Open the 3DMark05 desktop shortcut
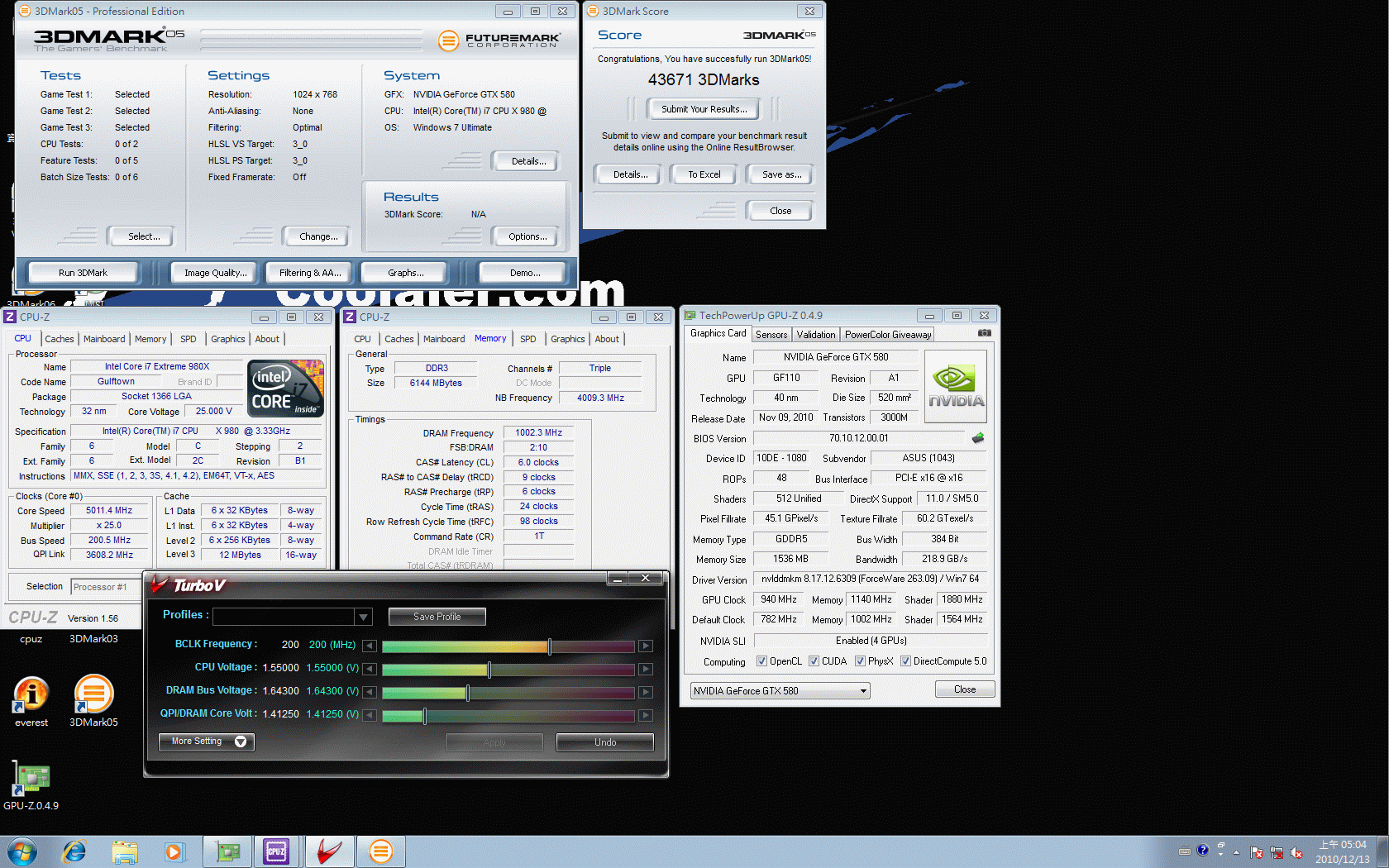The width and height of the screenshot is (1389, 868). tap(93, 695)
